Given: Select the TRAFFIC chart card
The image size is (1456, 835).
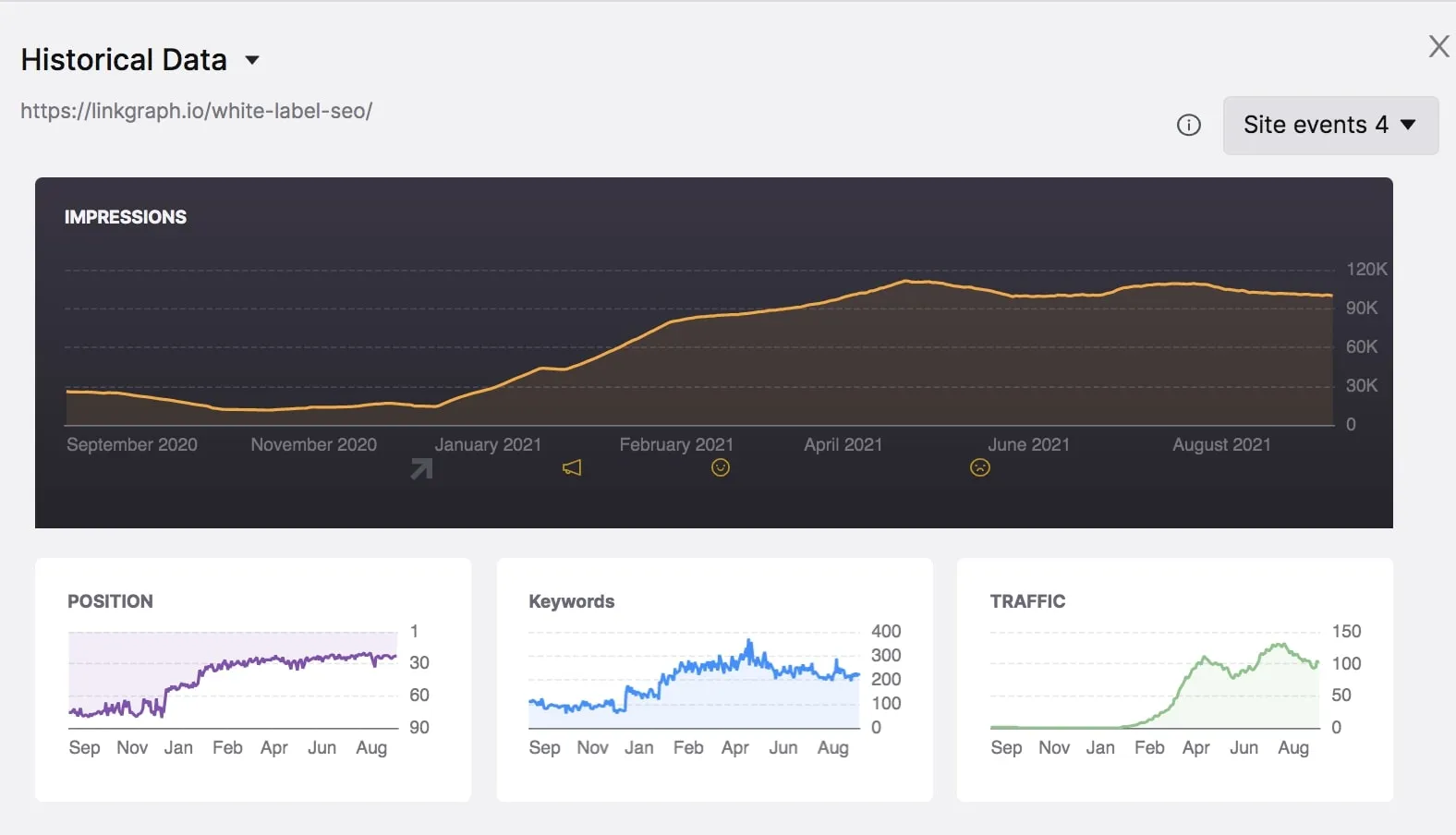Looking at the screenshot, I should pyautogui.click(x=1174, y=679).
